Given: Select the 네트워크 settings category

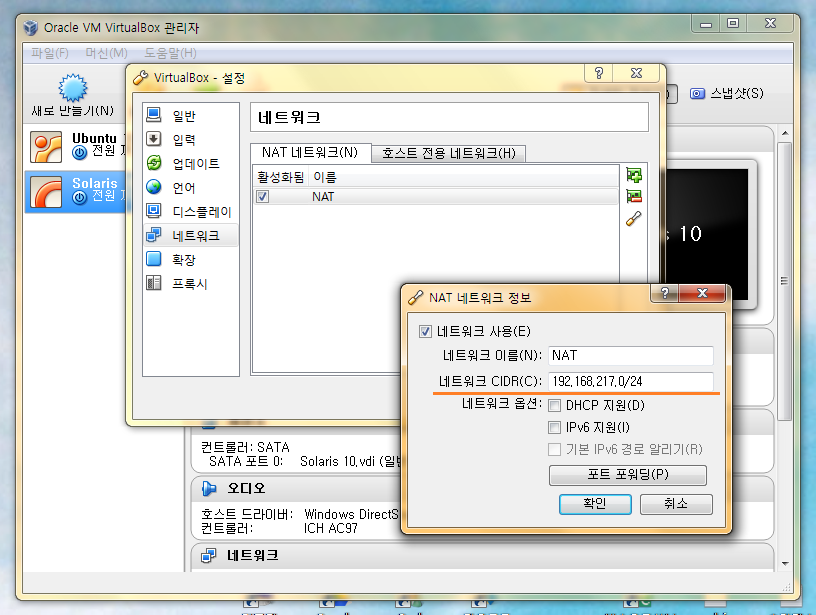Looking at the screenshot, I should (190, 235).
